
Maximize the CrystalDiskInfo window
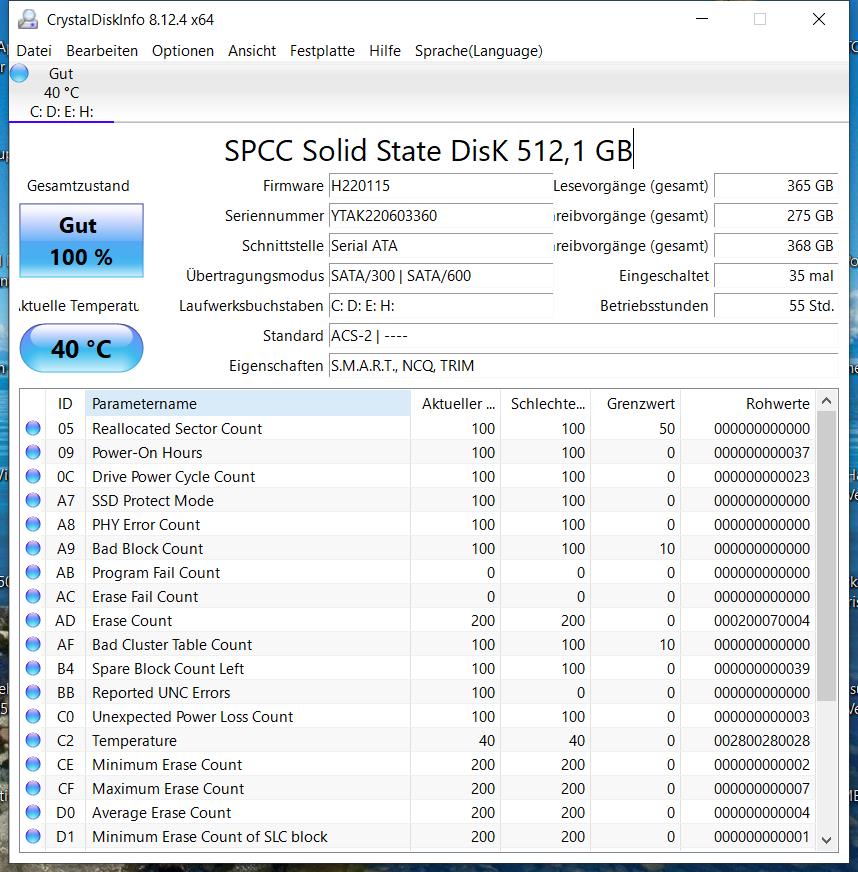pos(760,19)
